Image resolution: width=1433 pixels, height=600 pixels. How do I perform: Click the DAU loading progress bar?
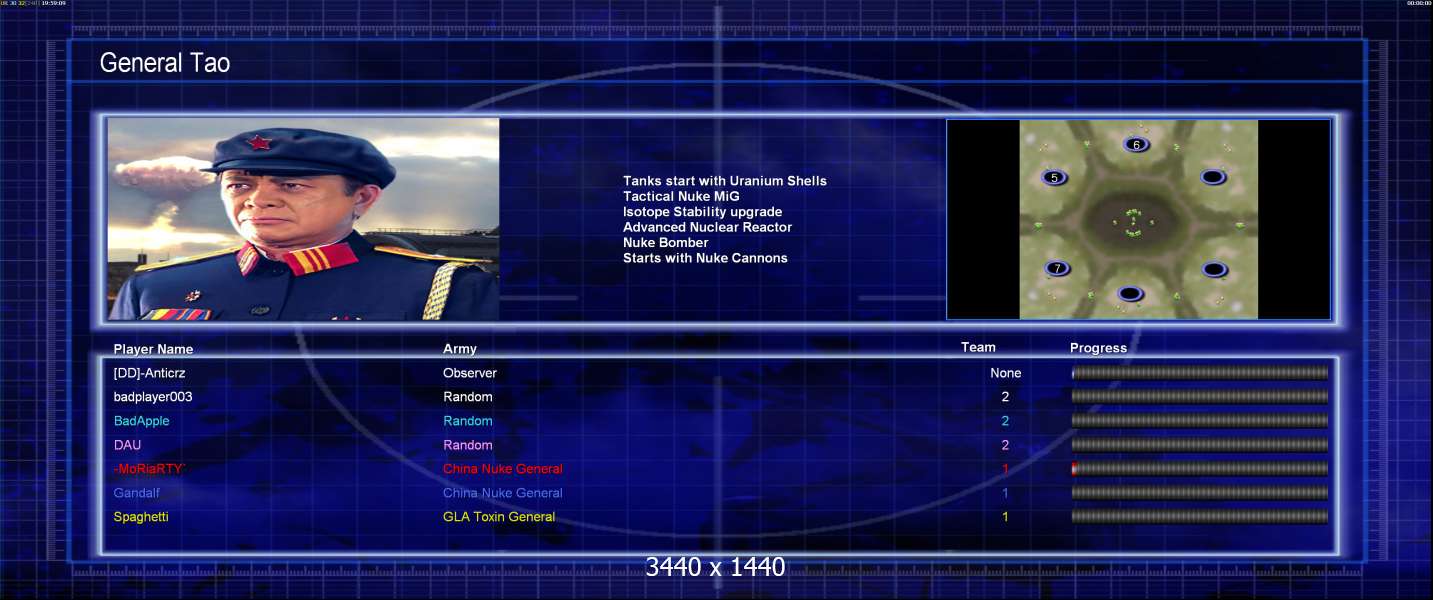pyautogui.click(x=1200, y=445)
